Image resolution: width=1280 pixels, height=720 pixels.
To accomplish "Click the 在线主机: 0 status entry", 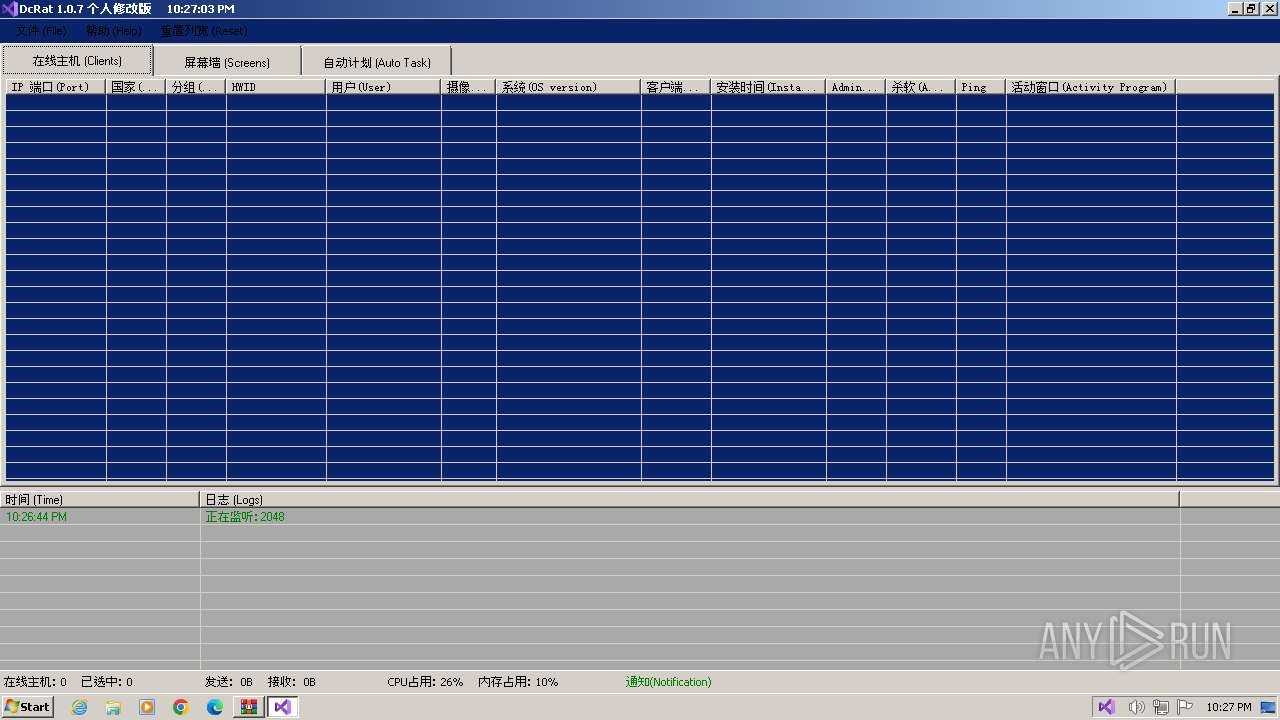I will click(x=35, y=682).
